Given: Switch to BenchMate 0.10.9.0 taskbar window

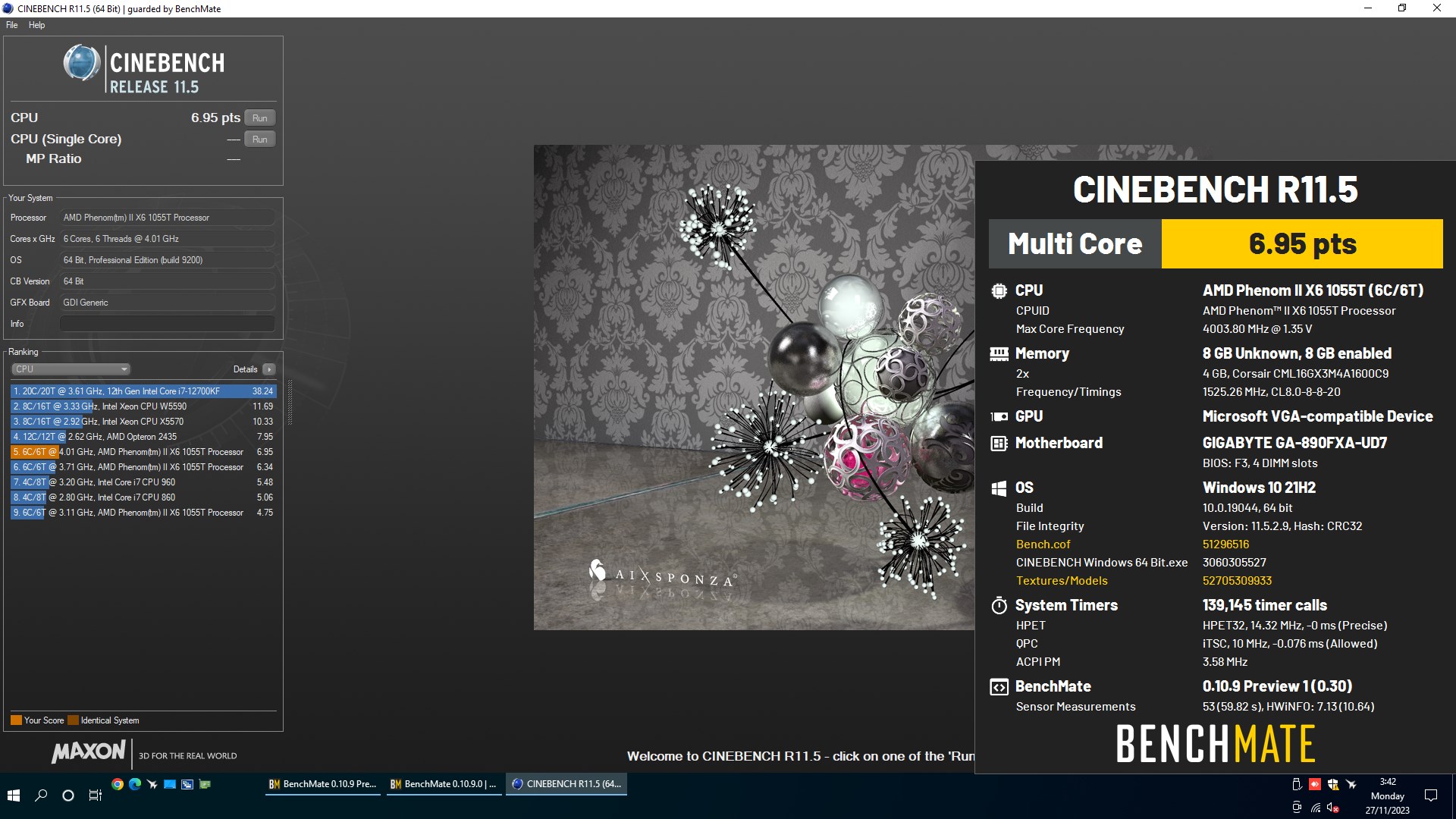Looking at the screenshot, I should pyautogui.click(x=444, y=784).
